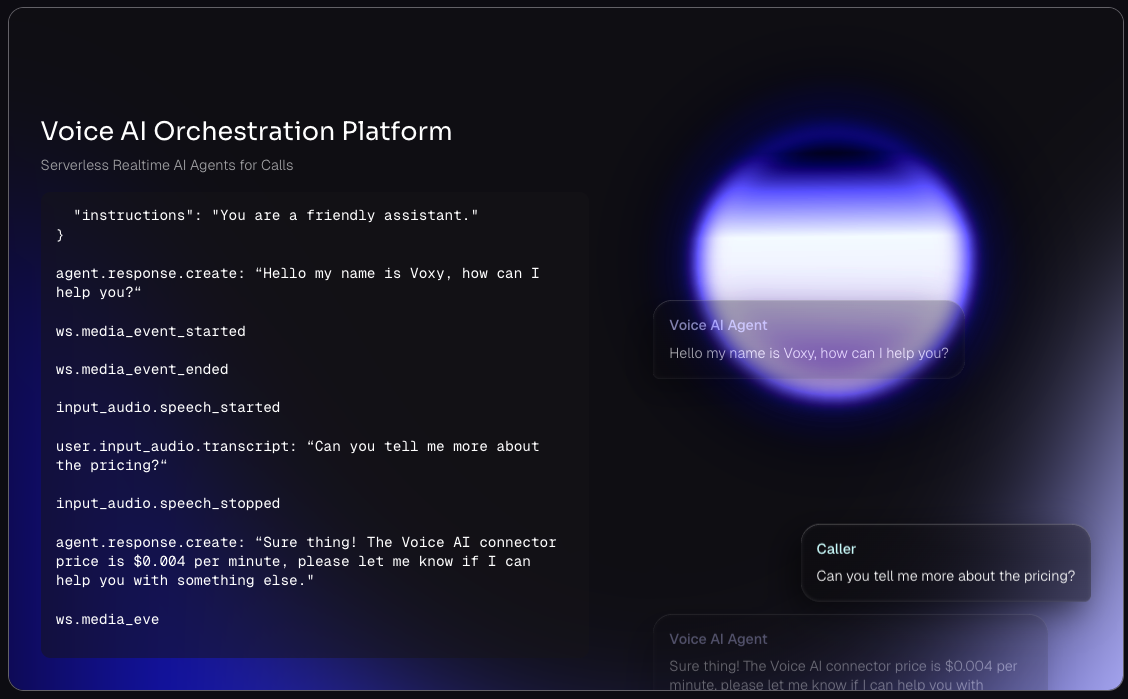Open the Caller chat bubble
This screenshot has width=1128, height=699.
(x=946, y=563)
